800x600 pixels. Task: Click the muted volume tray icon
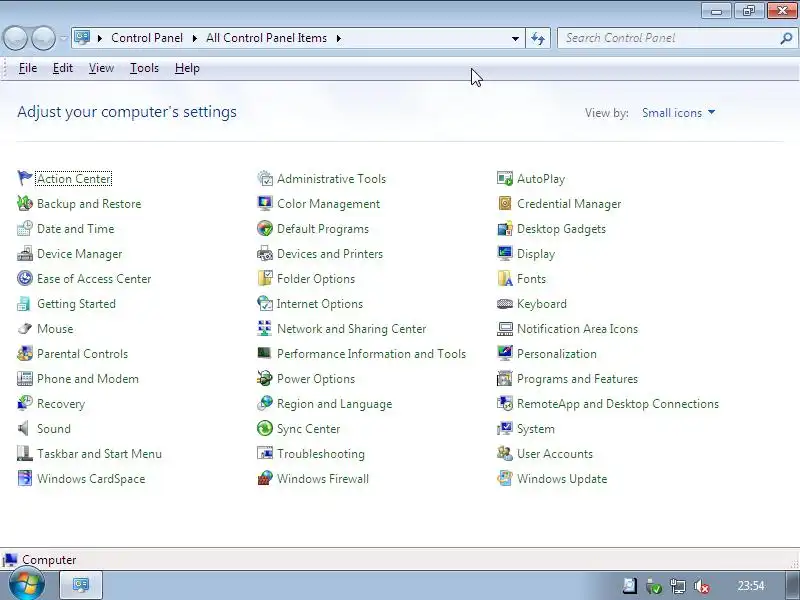[703, 586]
